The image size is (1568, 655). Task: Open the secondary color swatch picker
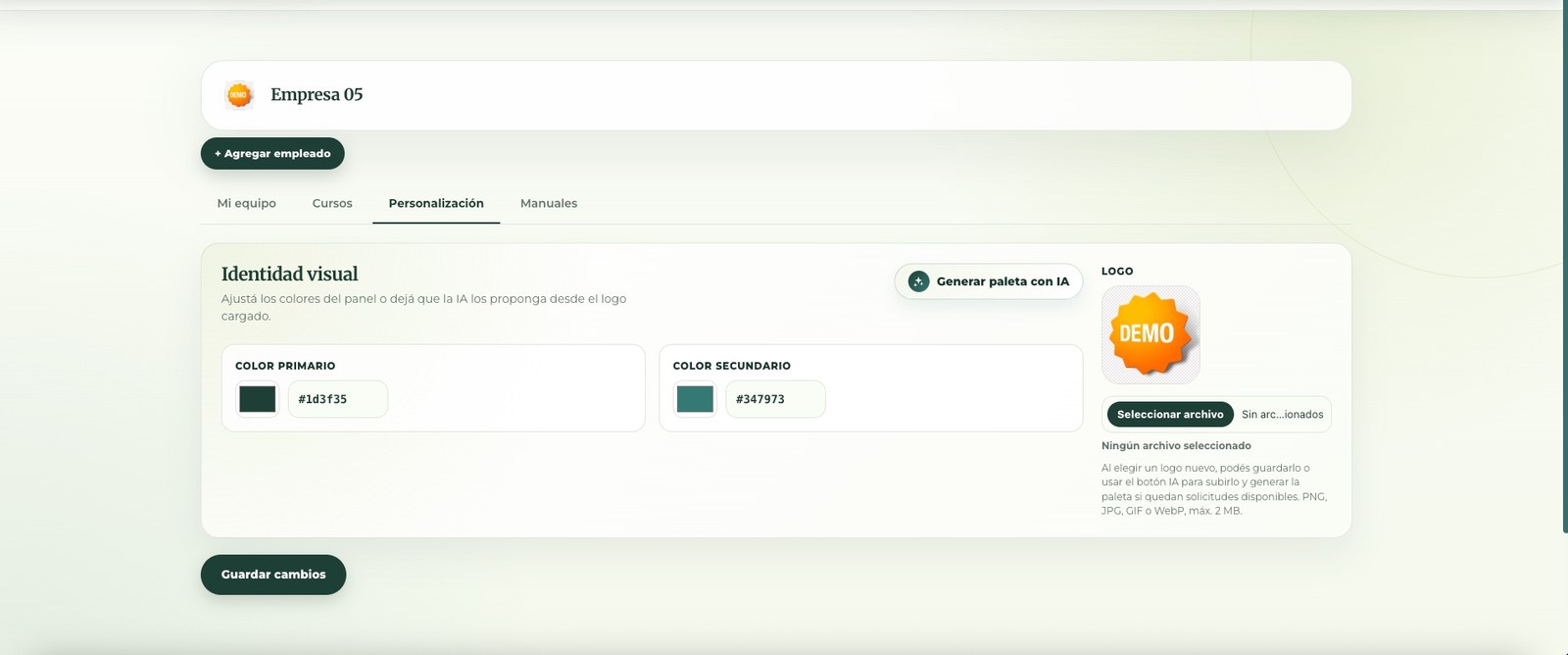[x=696, y=399]
